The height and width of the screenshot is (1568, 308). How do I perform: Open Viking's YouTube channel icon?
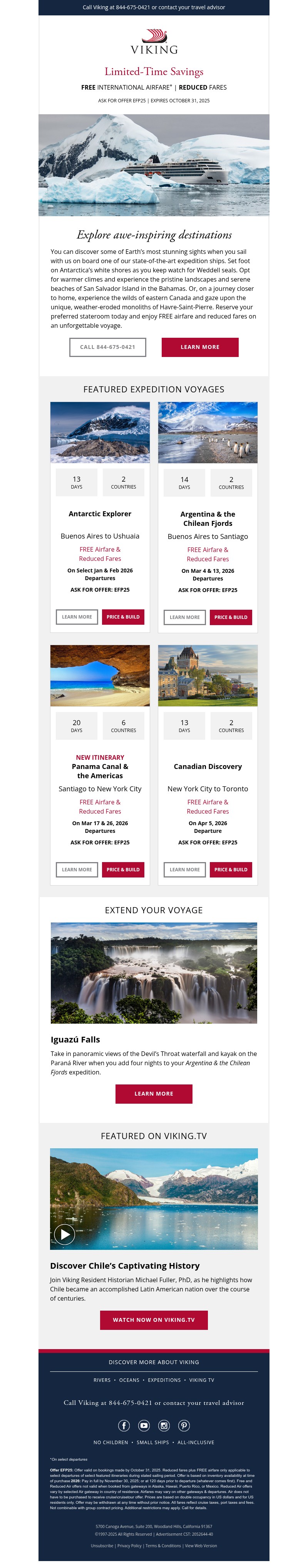[x=144, y=1425]
